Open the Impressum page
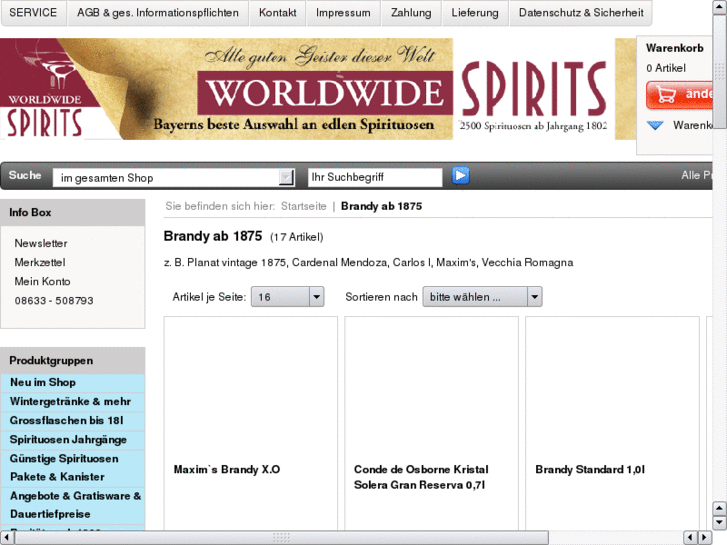 coord(343,13)
